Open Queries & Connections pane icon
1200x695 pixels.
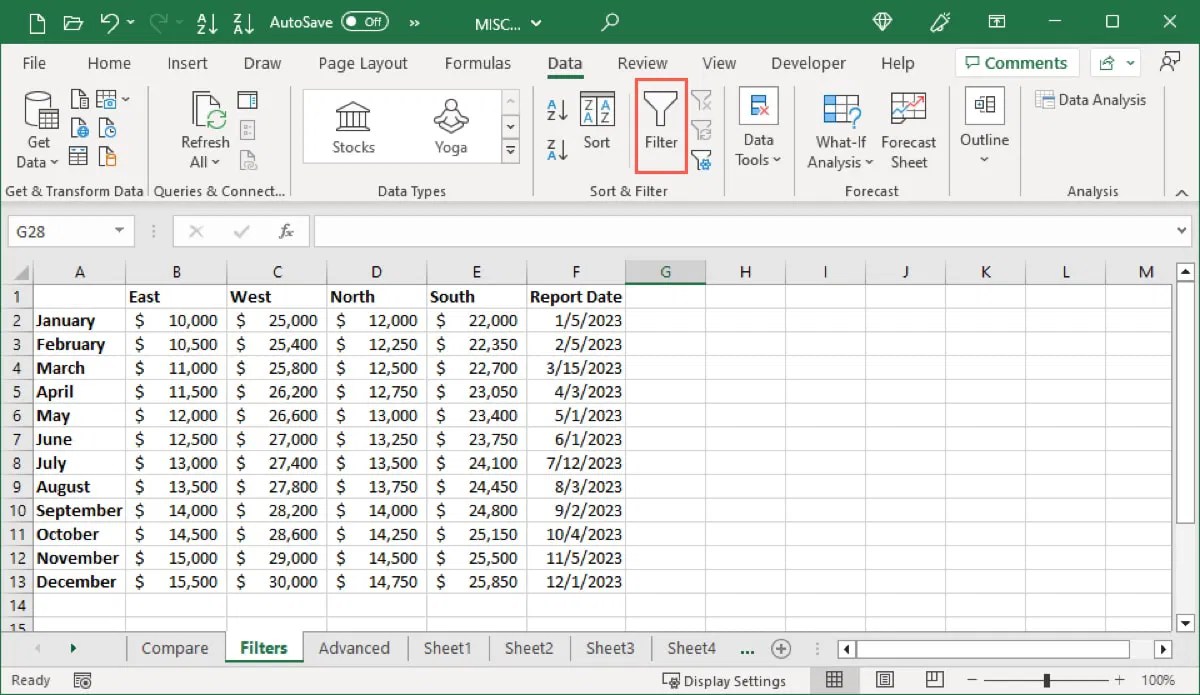pyautogui.click(x=247, y=99)
